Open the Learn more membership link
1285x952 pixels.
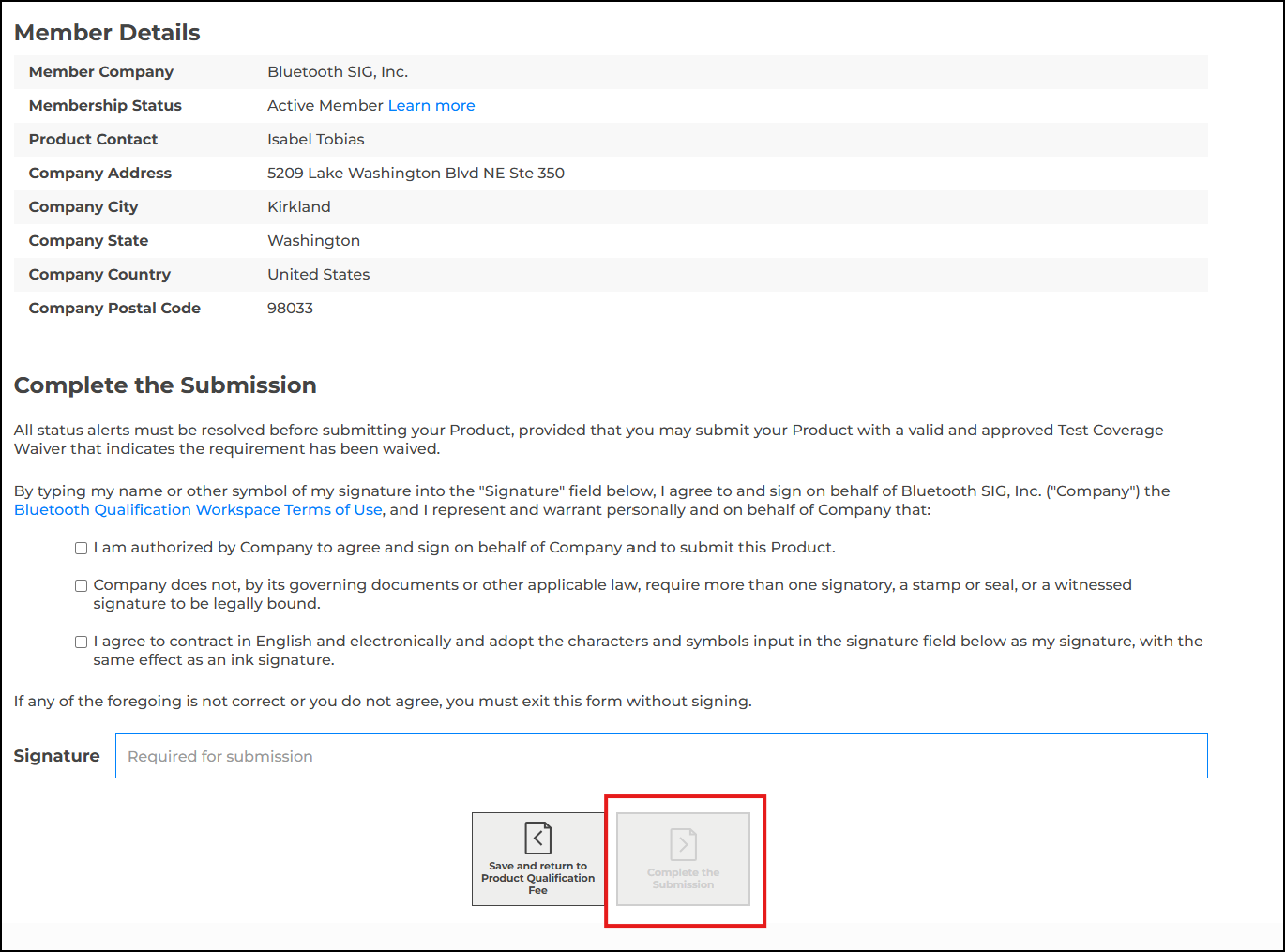tap(431, 105)
